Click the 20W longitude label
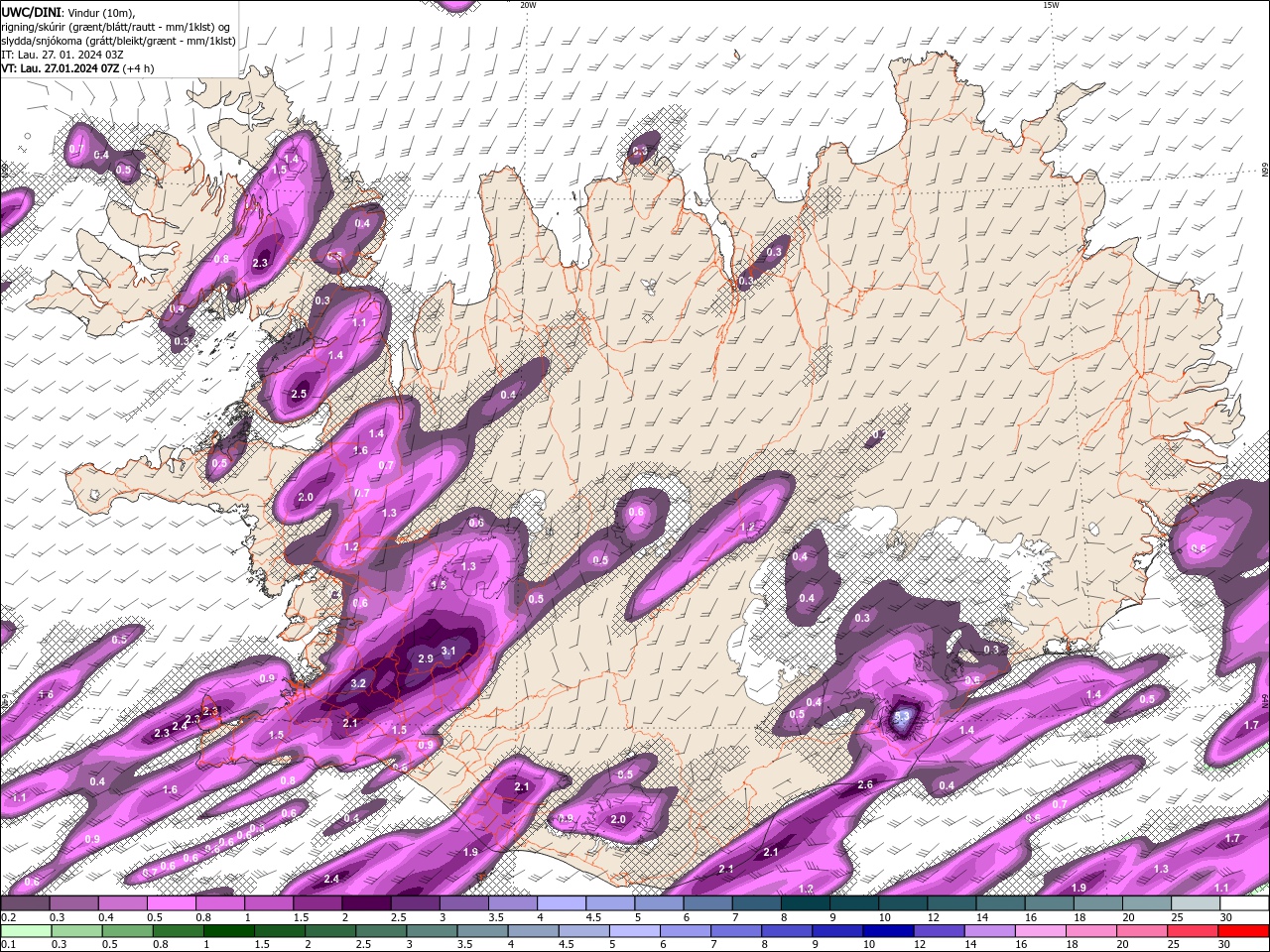 529,5
